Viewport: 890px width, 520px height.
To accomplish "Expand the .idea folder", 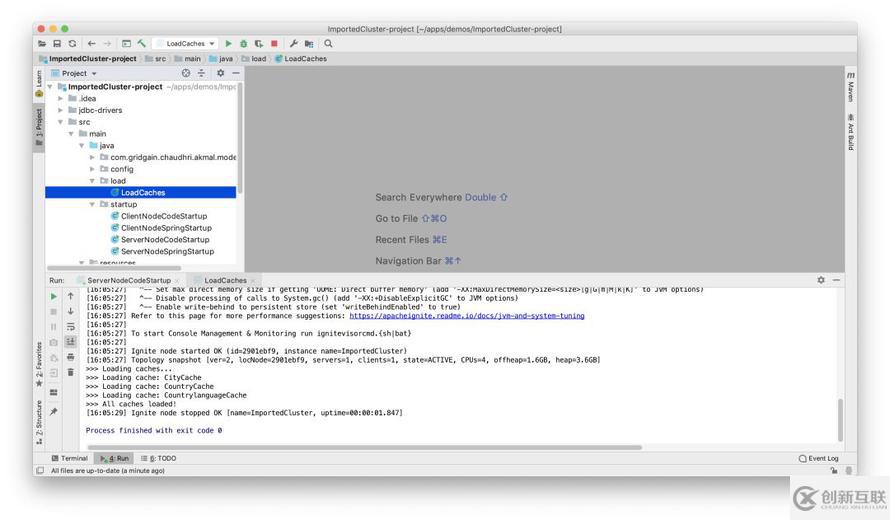I will 60,99.
